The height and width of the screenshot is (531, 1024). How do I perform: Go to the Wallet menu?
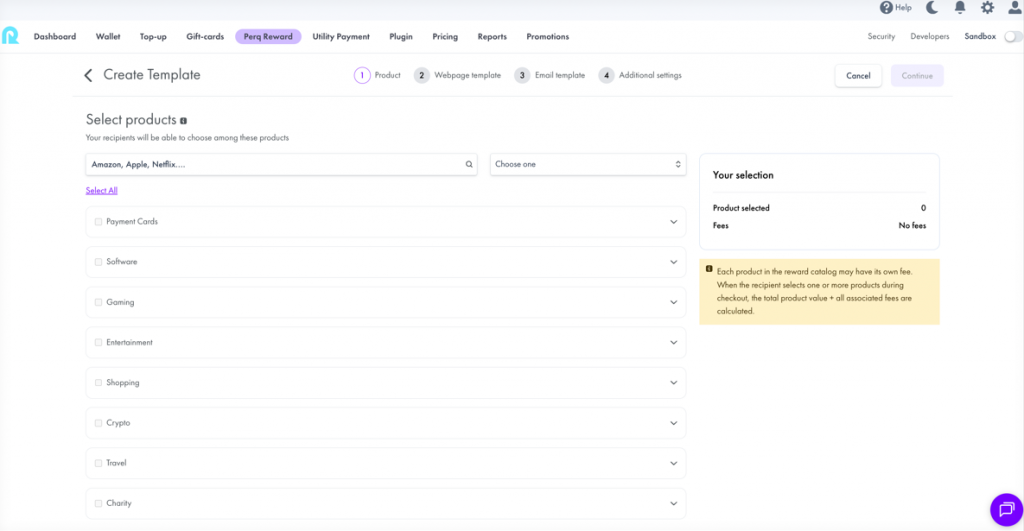point(108,37)
